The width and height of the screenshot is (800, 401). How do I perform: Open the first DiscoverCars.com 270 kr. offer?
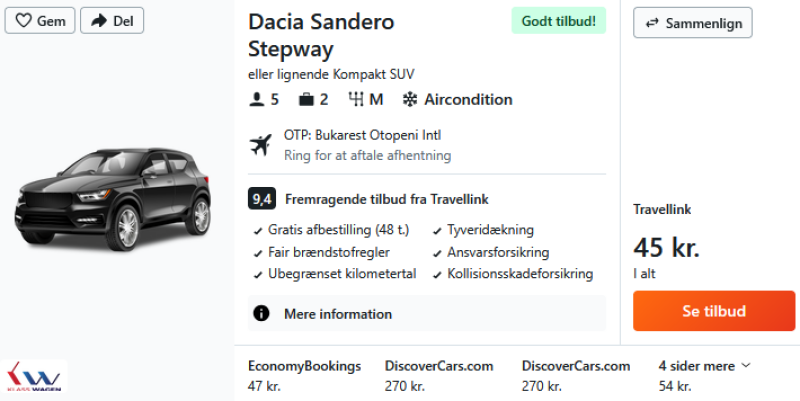tap(439, 375)
